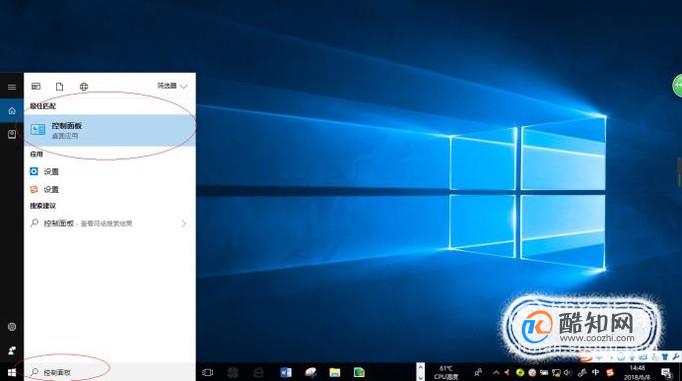
Task: Open File Explorer from the taskbar
Action: 334,372
